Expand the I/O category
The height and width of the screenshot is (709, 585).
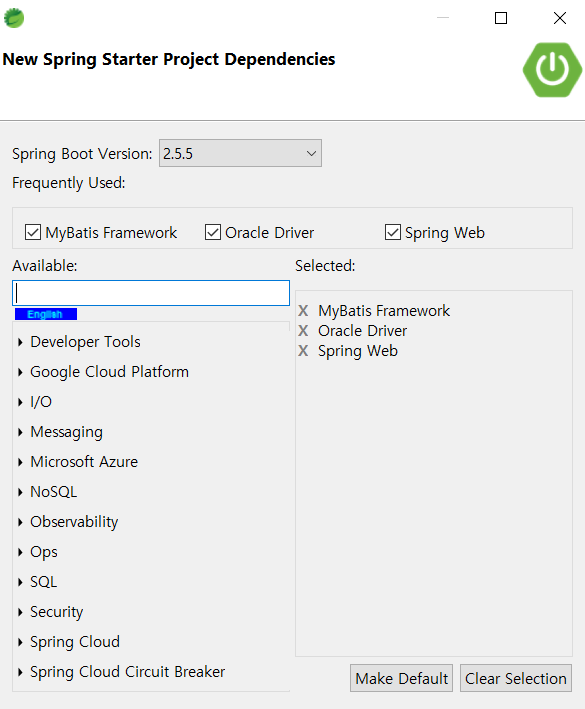pyautogui.click(x=20, y=402)
